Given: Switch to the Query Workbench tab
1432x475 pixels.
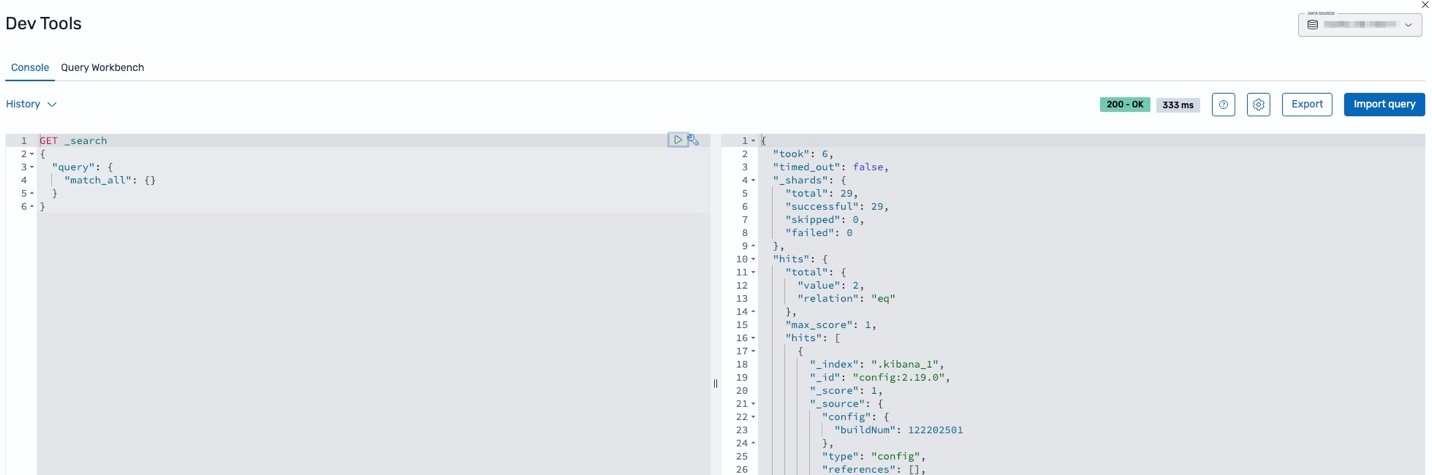Looking at the screenshot, I should tap(102, 68).
